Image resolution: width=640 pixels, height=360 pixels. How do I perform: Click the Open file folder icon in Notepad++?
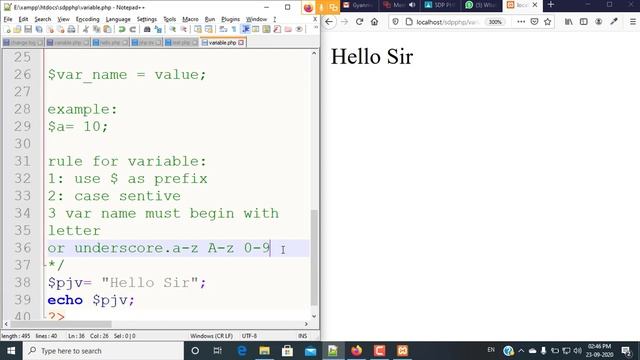coord(17,29)
